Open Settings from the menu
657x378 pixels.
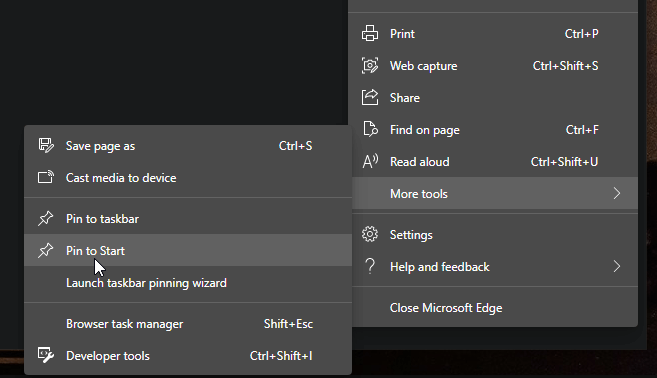click(495, 235)
